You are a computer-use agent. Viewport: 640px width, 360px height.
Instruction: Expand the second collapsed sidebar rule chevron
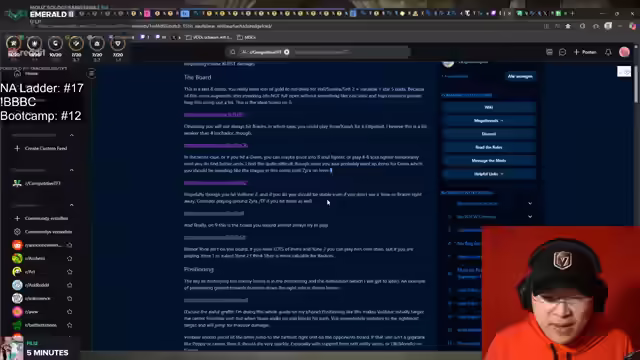tap(530, 217)
